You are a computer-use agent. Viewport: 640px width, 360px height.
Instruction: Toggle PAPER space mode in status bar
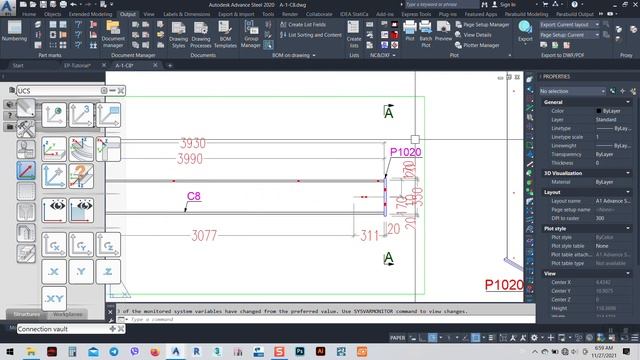tap(397, 338)
